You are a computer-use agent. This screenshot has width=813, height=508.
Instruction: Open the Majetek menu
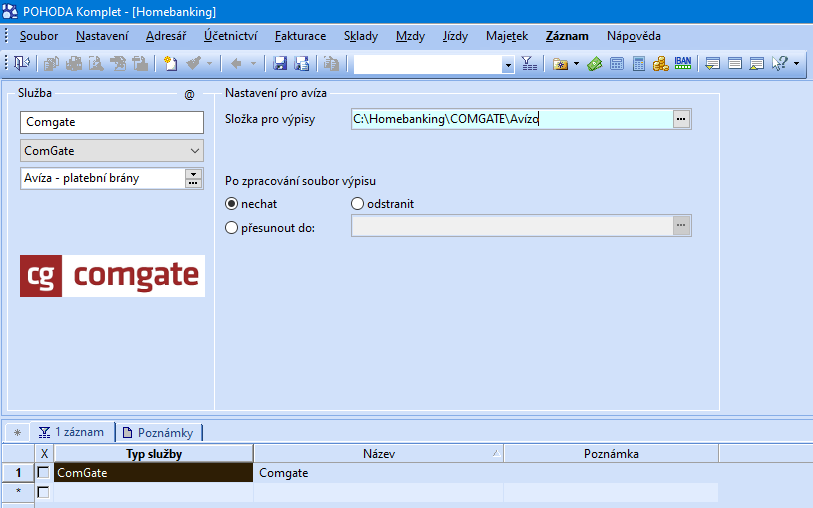(507, 36)
